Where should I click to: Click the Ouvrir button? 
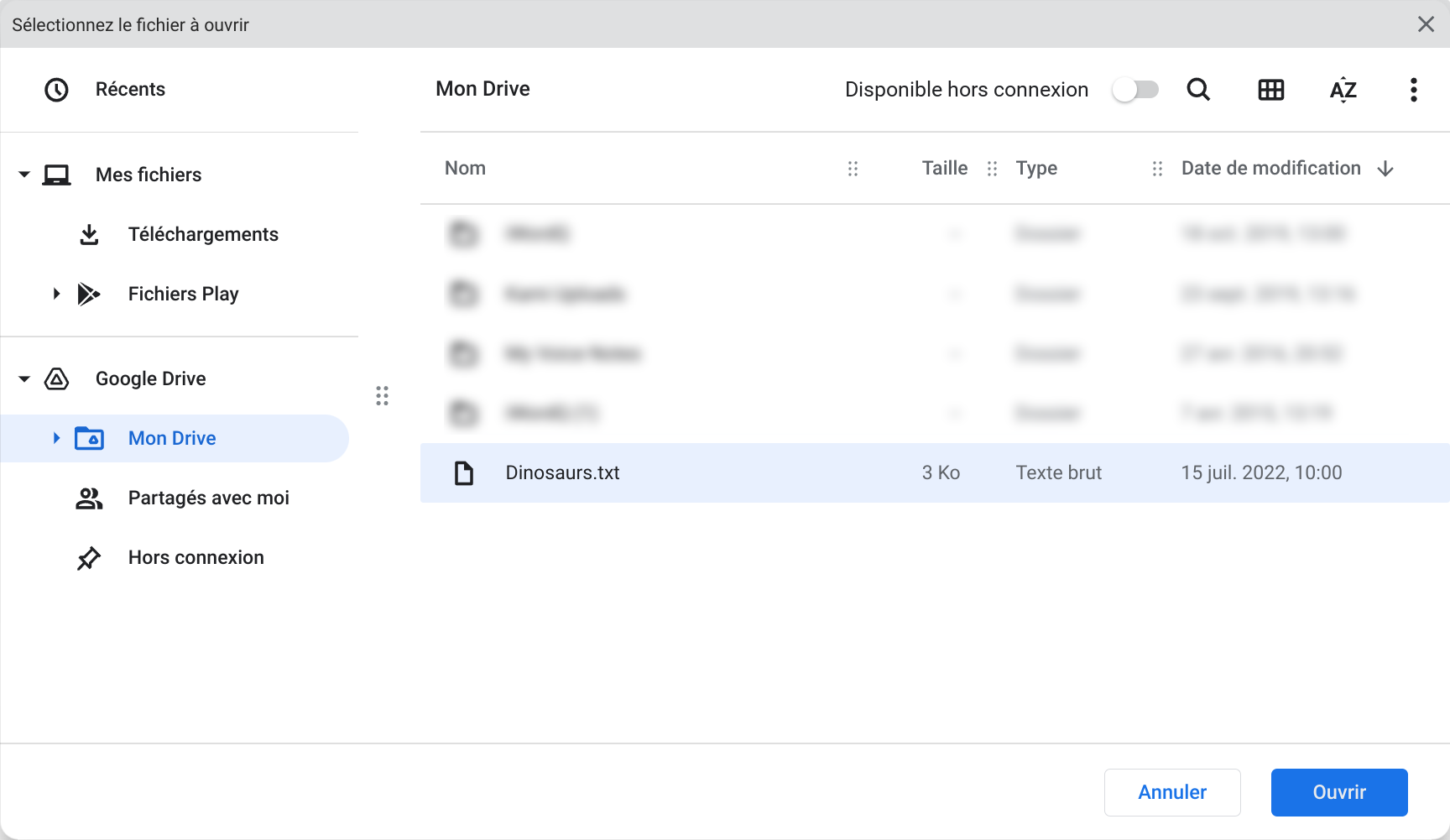(1339, 792)
